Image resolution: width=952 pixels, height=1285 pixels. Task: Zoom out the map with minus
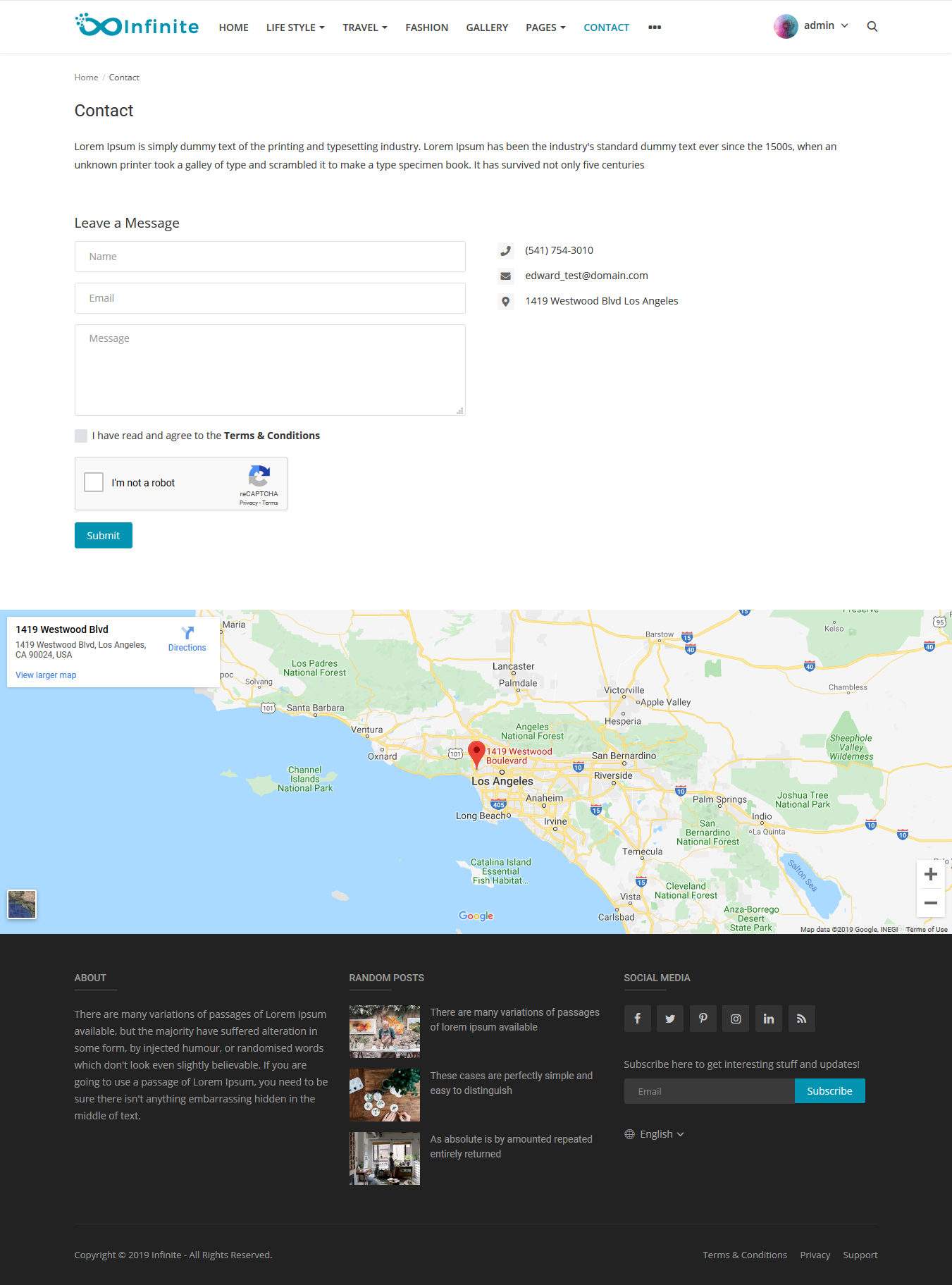click(931, 903)
